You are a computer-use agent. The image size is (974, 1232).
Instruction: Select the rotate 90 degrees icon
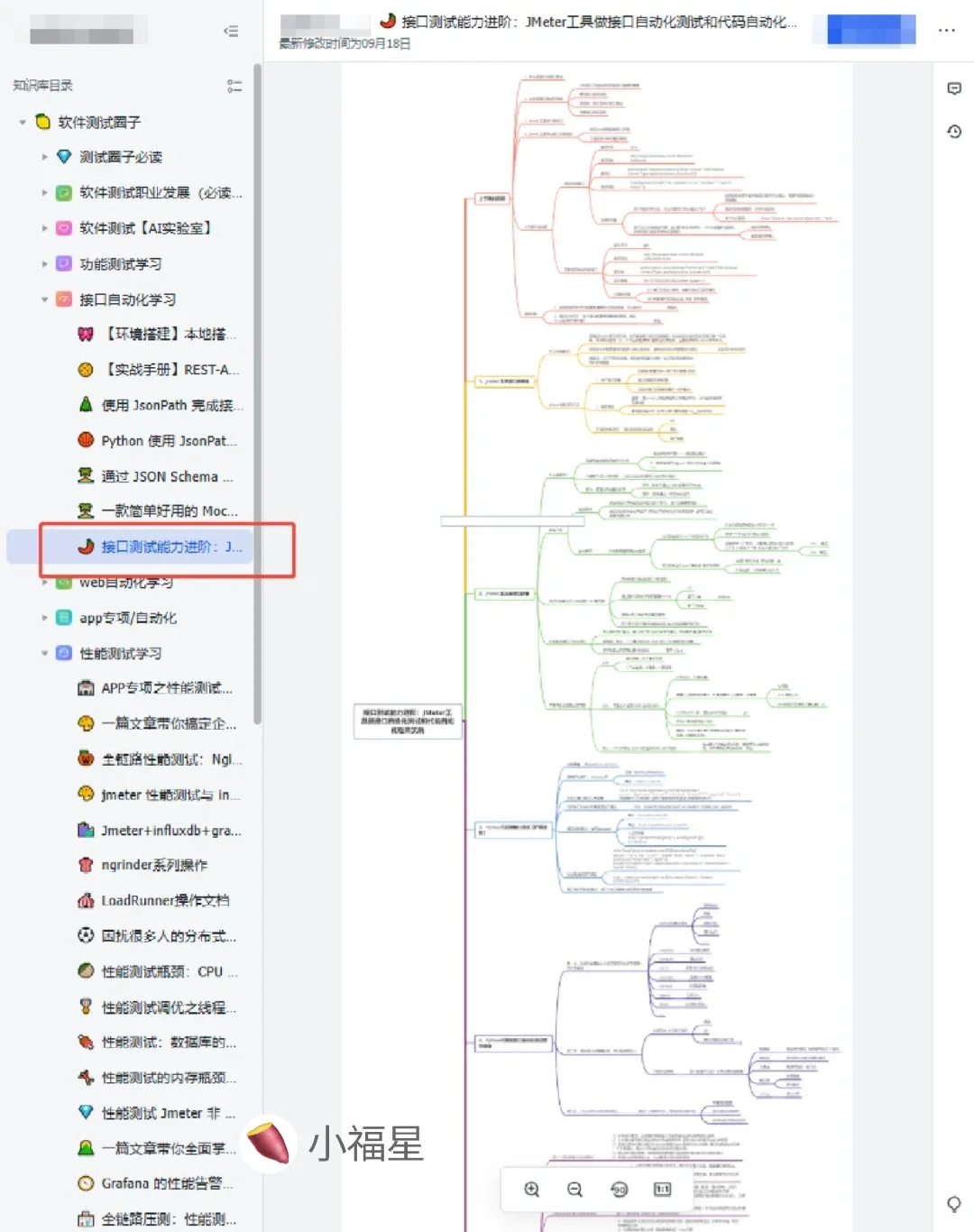(618, 1190)
